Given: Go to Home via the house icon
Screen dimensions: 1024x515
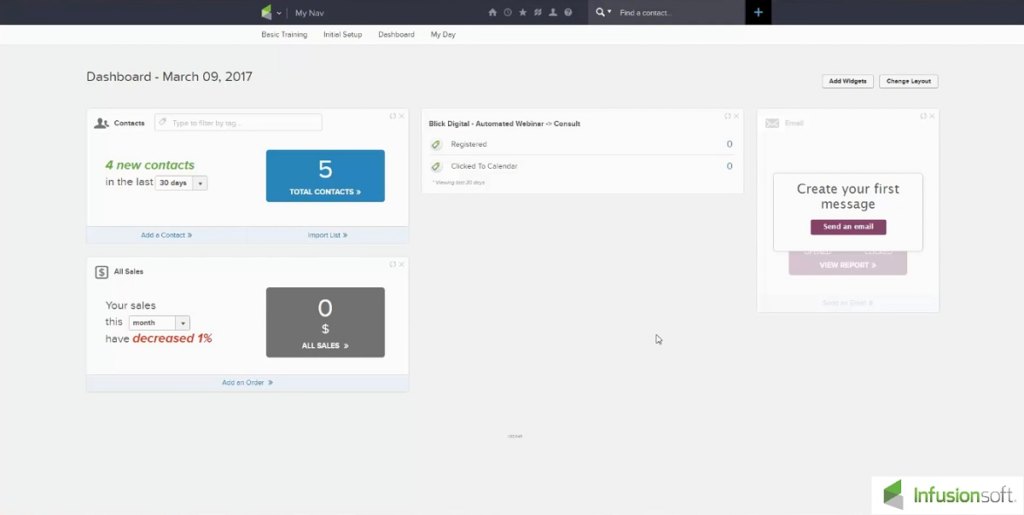Looking at the screenshot, I should [x=492, y=12].
